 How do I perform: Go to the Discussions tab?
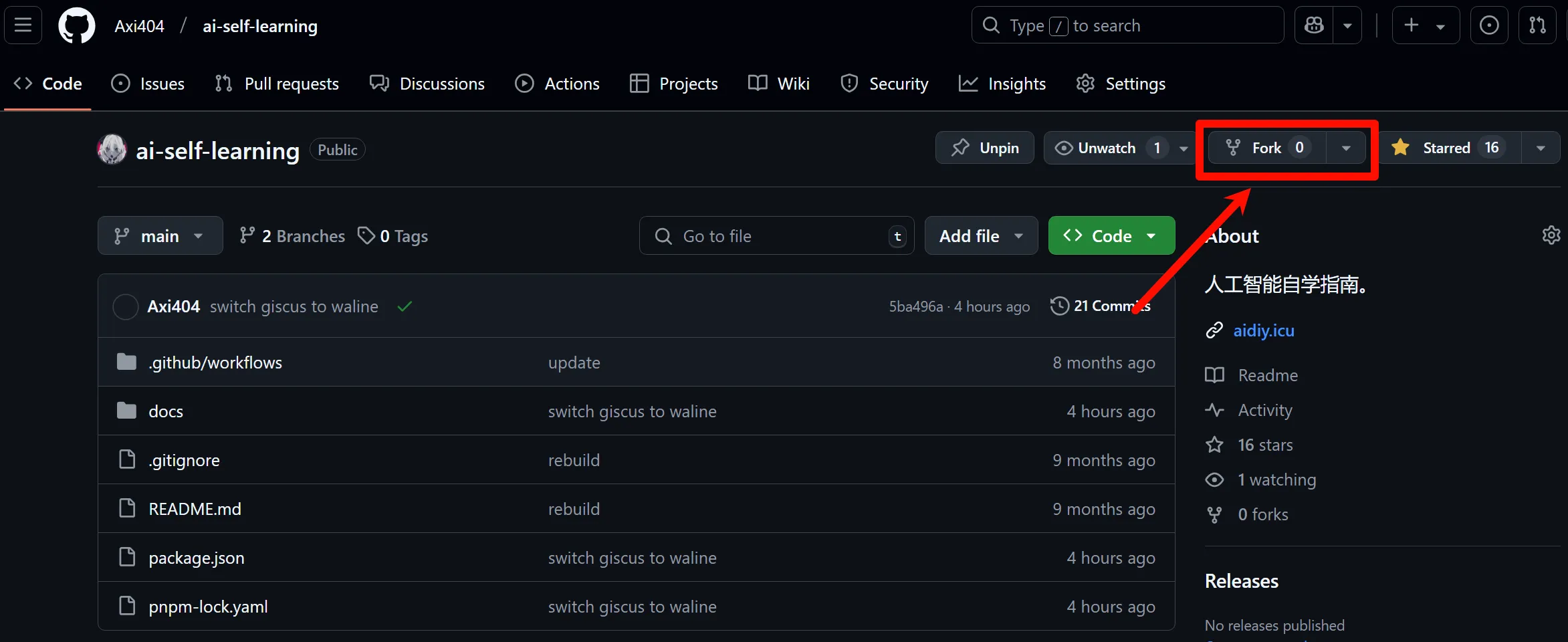point(427,84)
